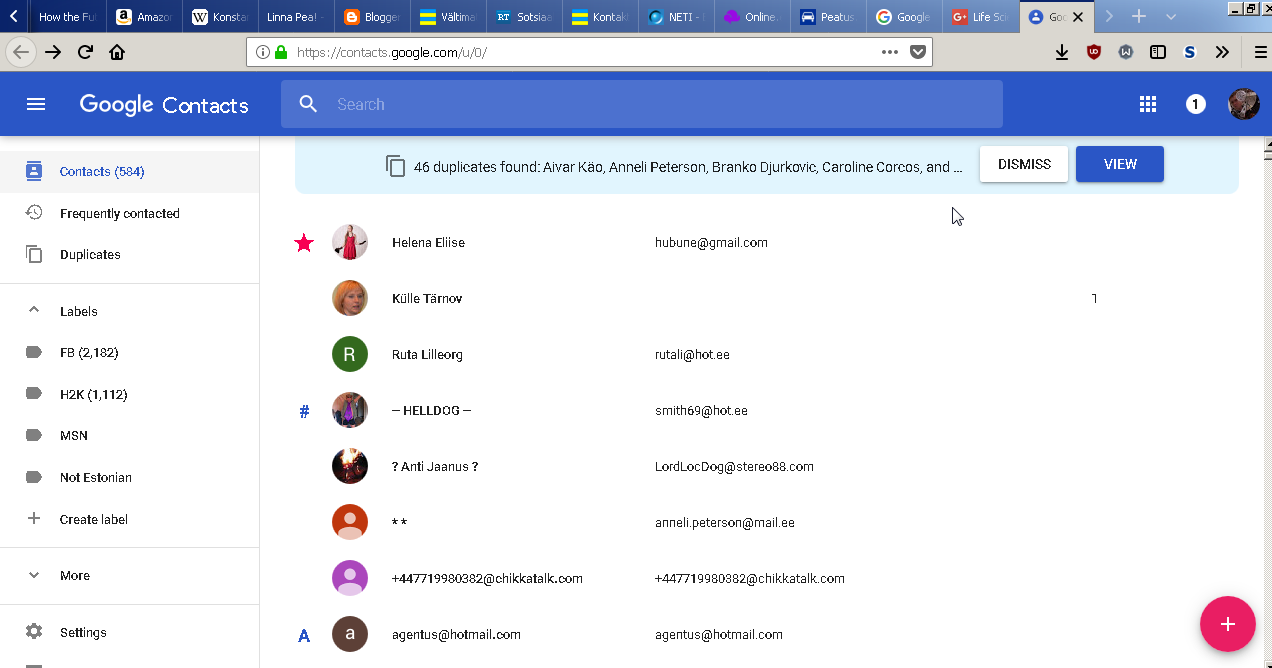This screenshot has height=668, width=1272.
Task: Click the search magnifier icon
Action: pos(308,104)
